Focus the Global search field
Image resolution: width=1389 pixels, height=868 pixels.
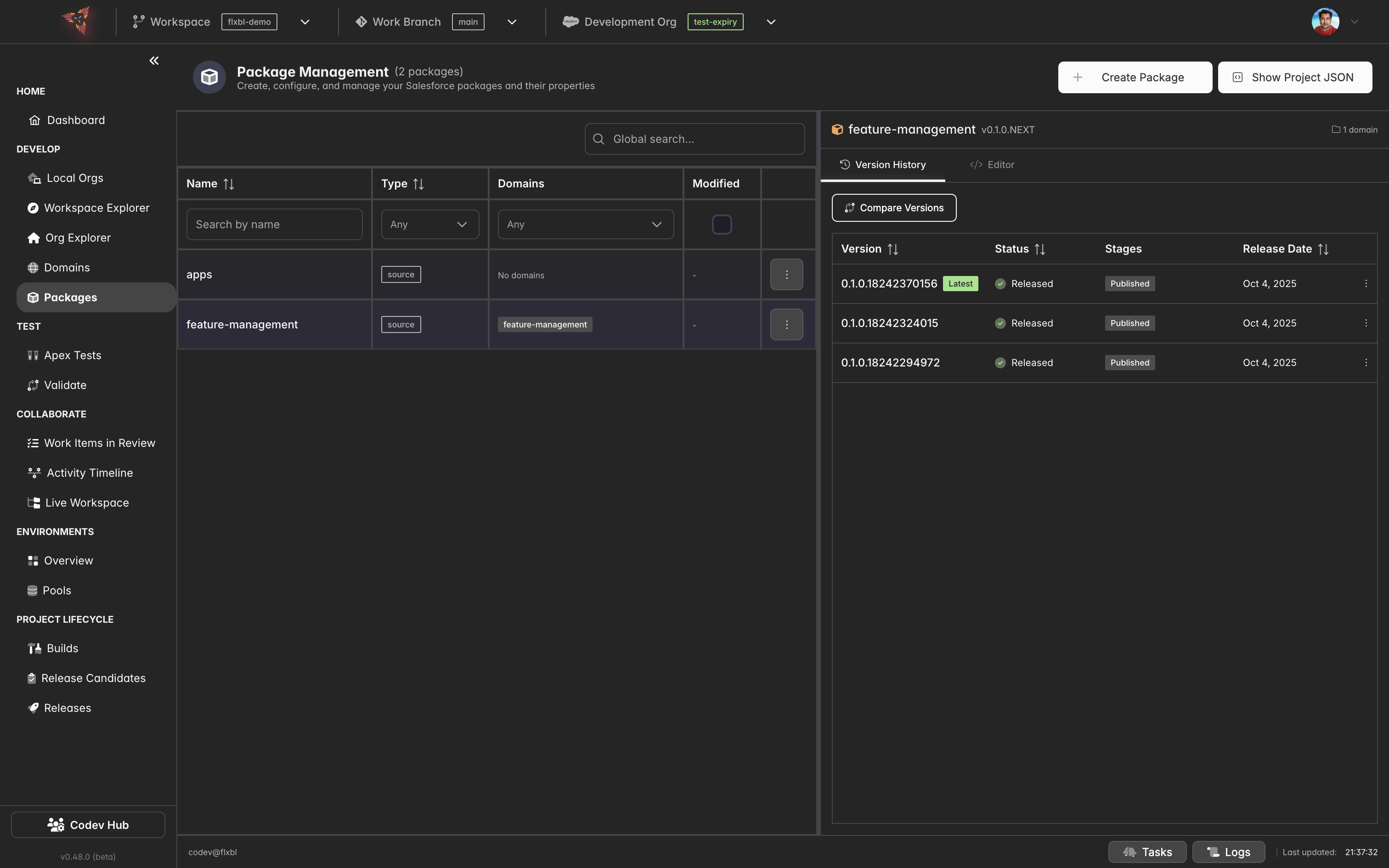(x=694, y=139)
